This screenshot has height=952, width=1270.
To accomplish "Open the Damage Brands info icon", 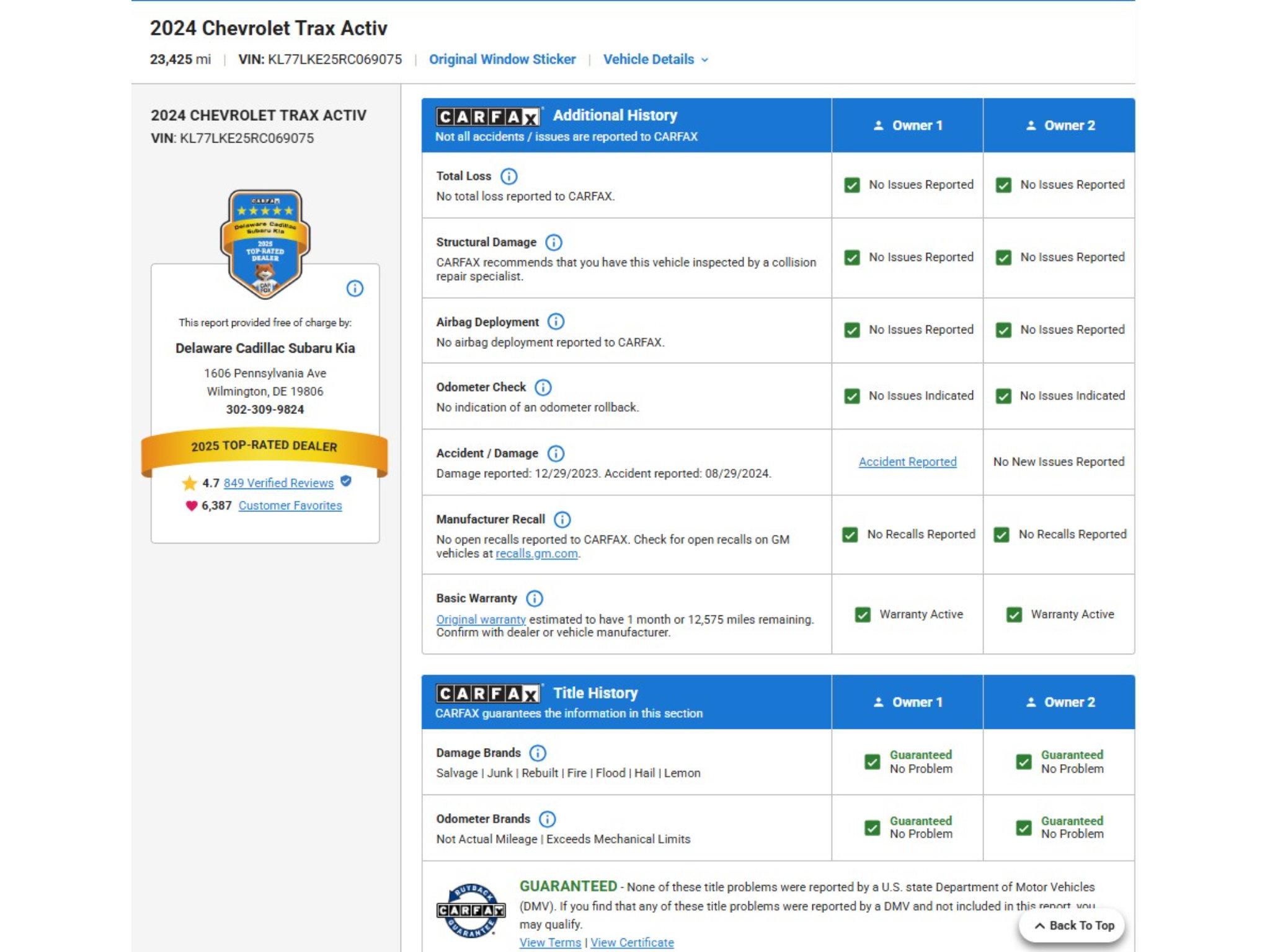I will pyautogui.click(x=538, y=753).
